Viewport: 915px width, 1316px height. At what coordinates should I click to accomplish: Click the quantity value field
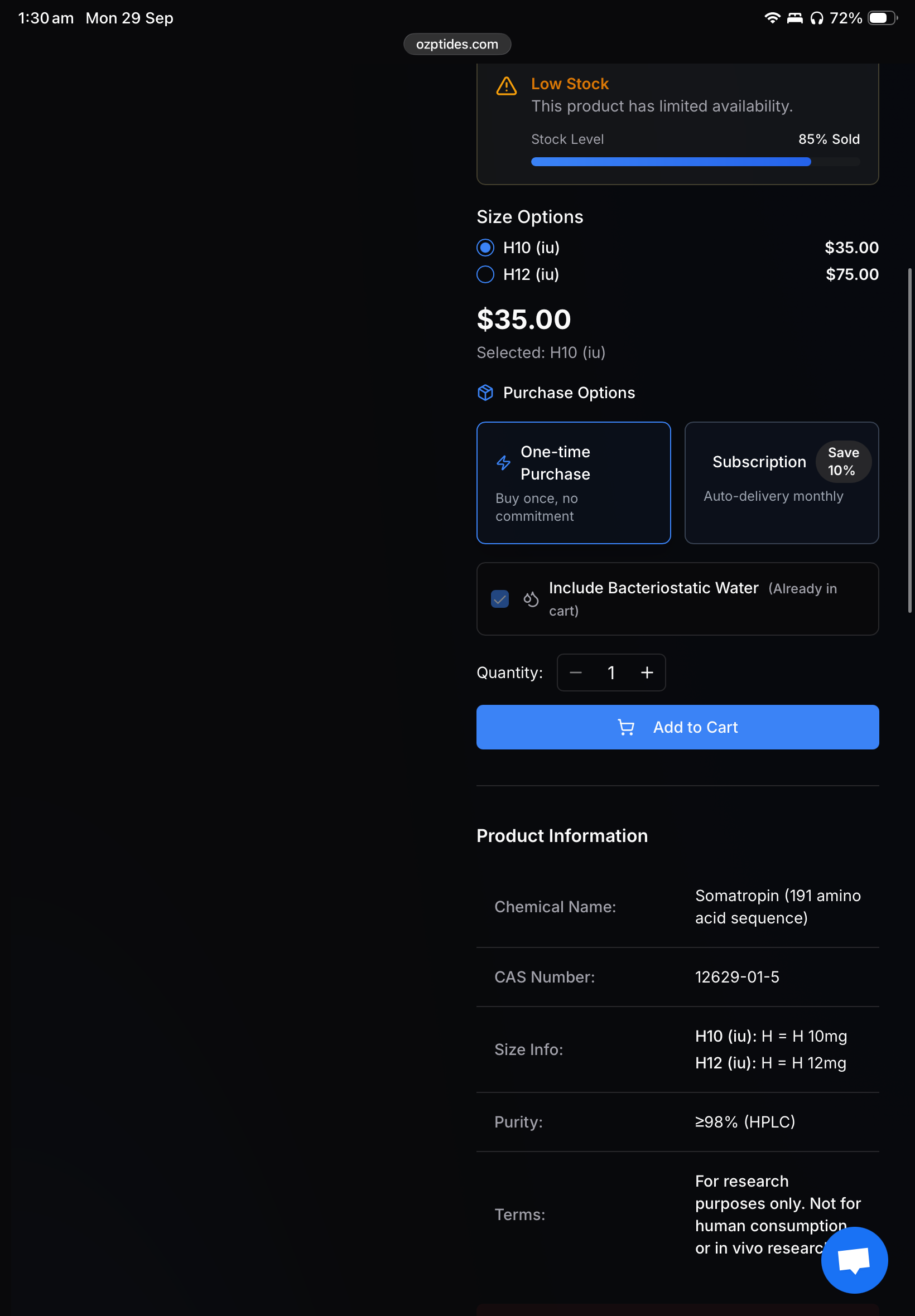pos(611,672)
